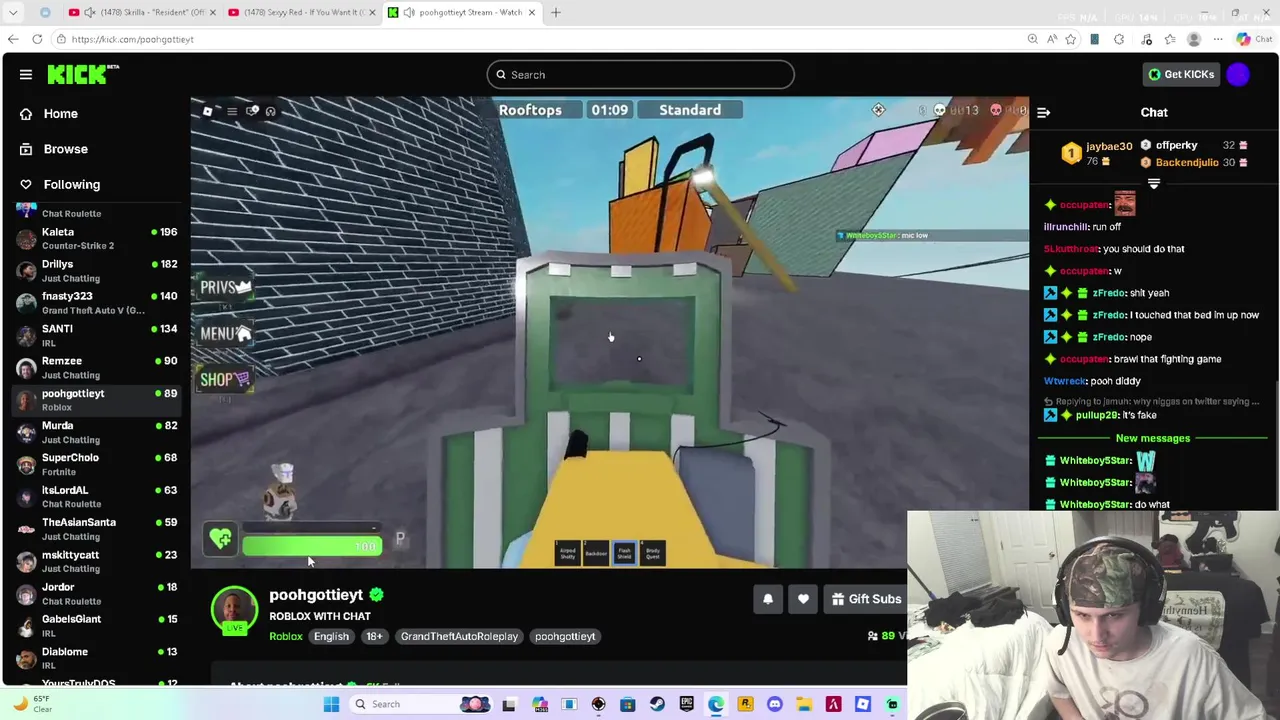This screenshot has height=720, width=1280.
Task: Open Remzee channel in sidebar
Action: (x=97, y=367)
